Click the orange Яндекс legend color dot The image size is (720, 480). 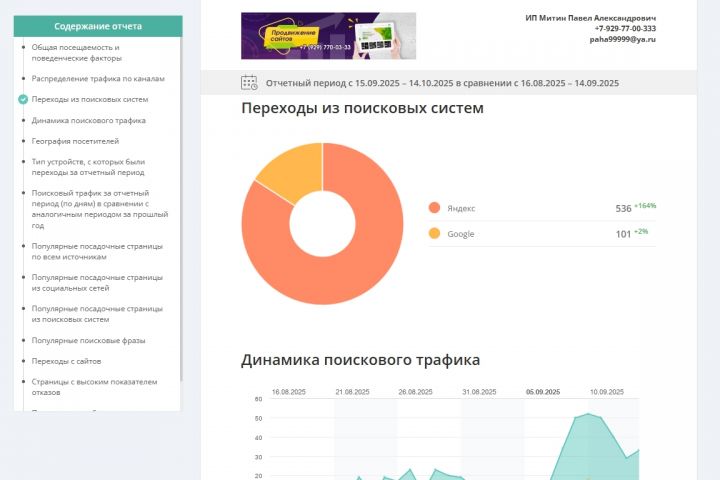434,208
